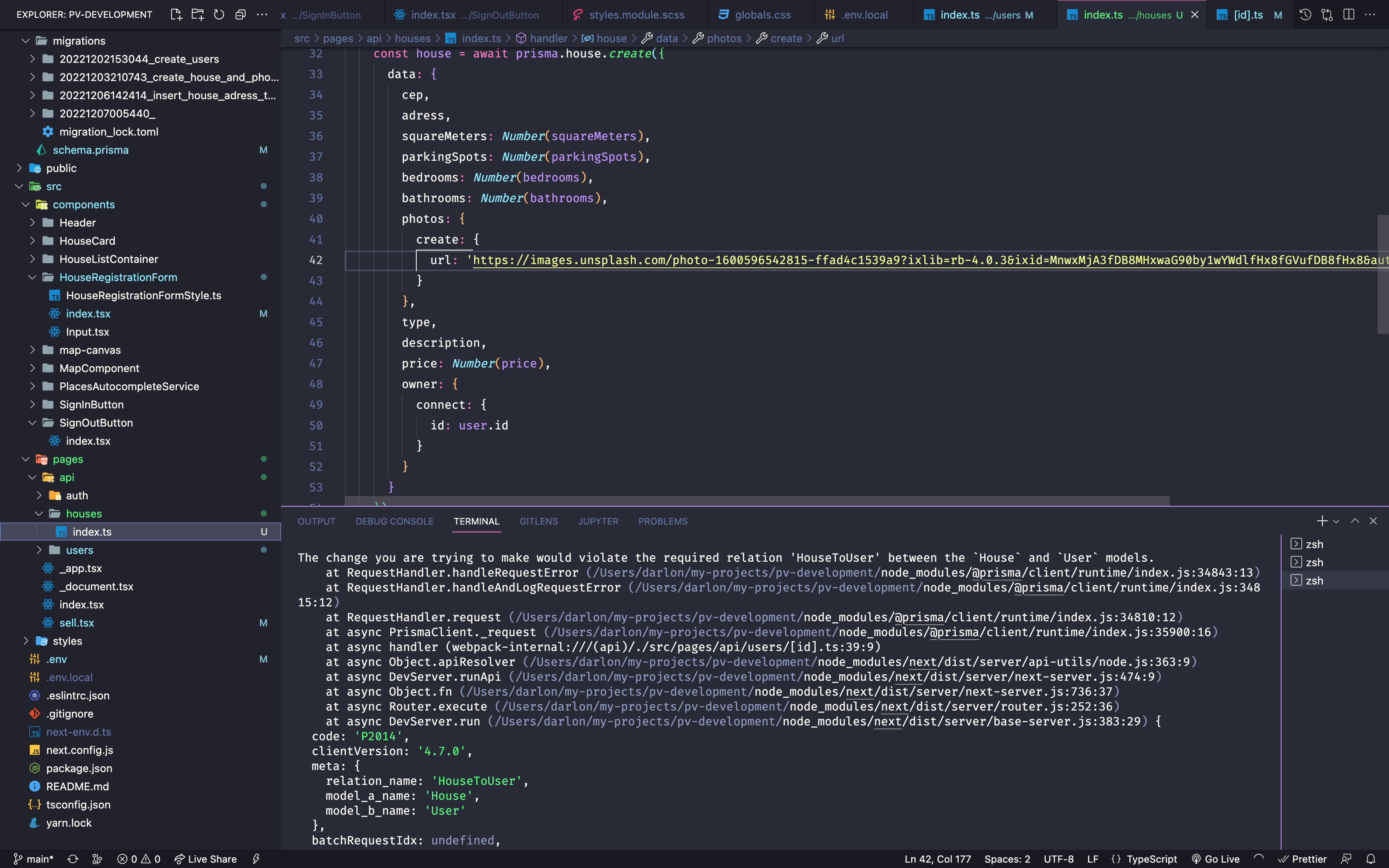Click Live Share in the status bar

click(x=205, y=859)
